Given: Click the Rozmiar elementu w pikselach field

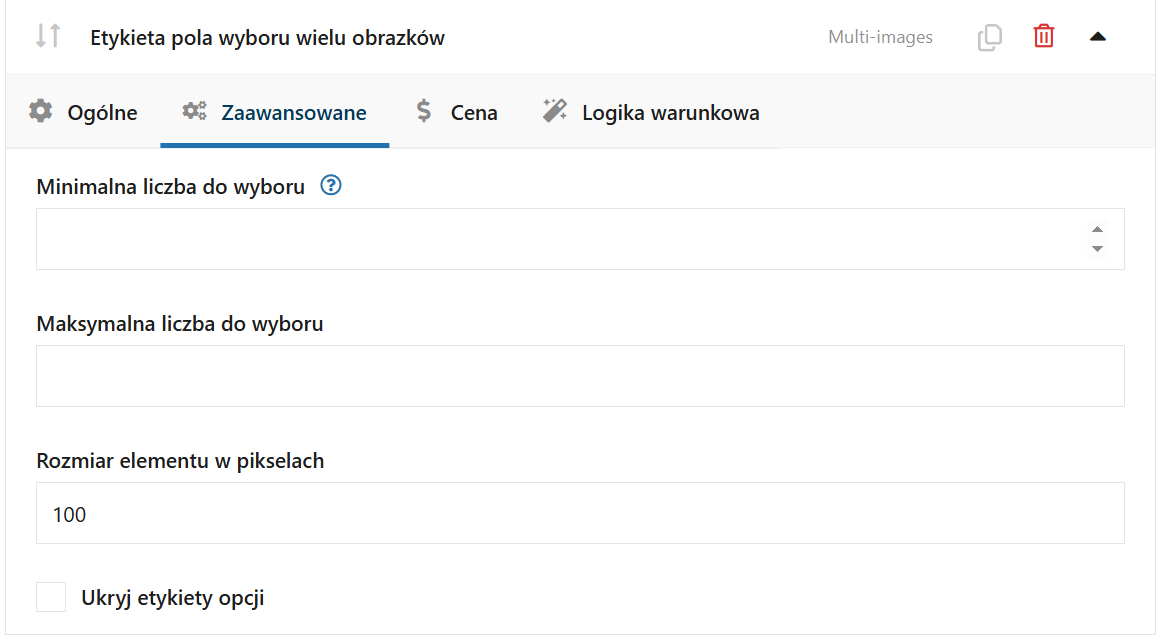Looking at the screenshot, I should click(580, 514).
